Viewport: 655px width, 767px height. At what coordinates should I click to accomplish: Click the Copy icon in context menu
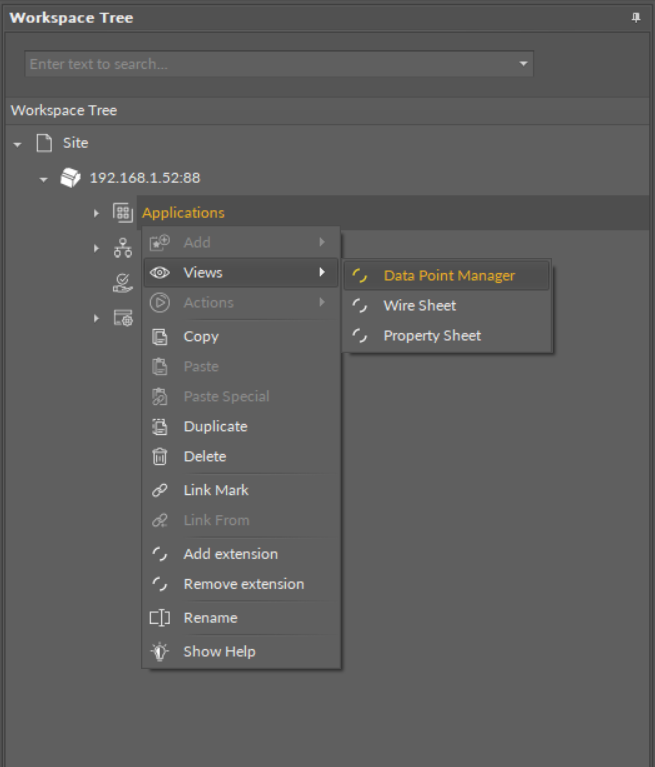coord(160,337)
